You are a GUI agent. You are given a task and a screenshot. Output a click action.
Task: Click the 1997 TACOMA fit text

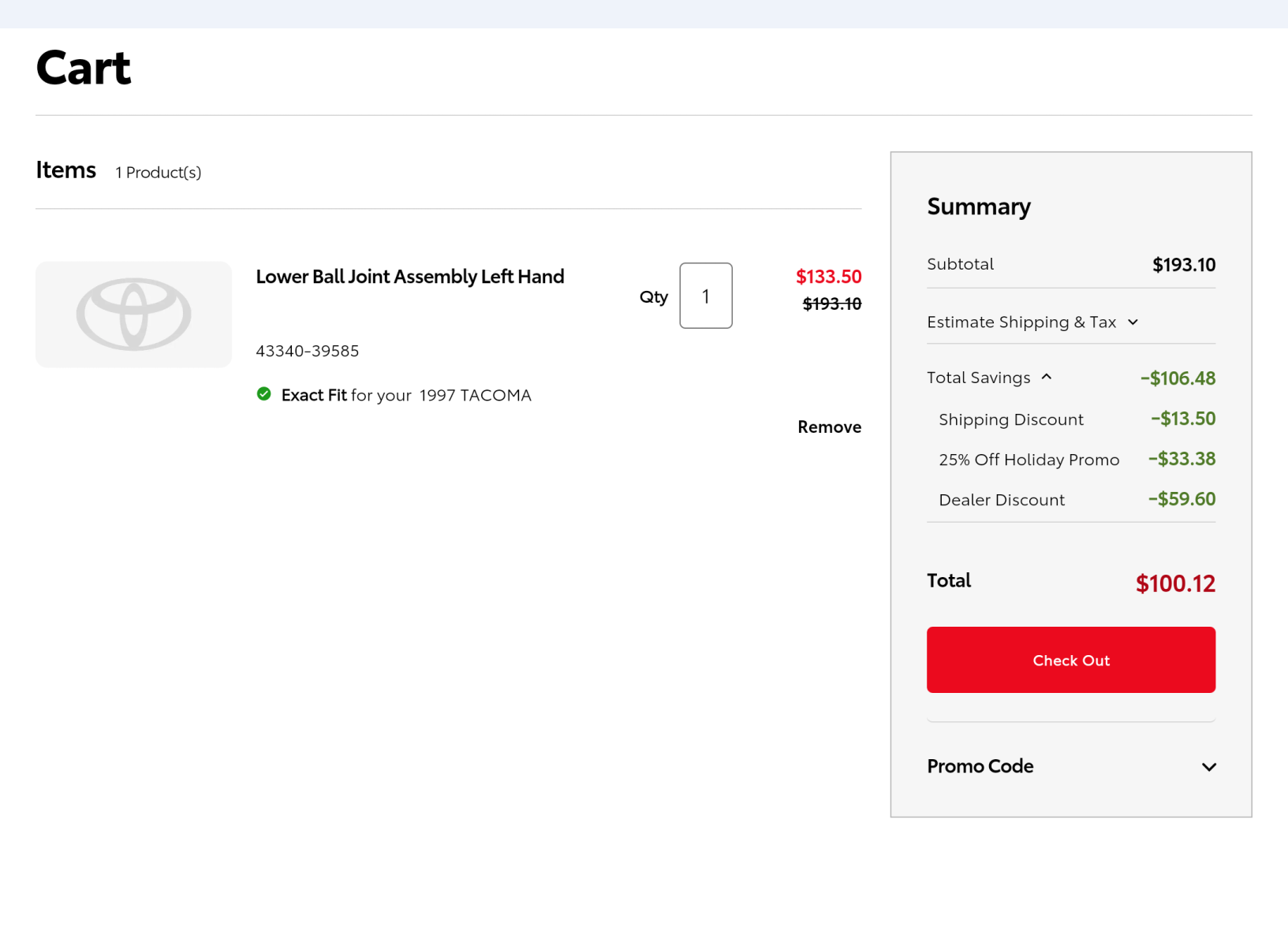tap(475, 395)
